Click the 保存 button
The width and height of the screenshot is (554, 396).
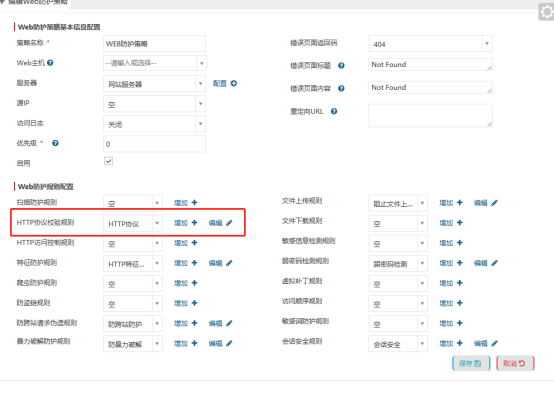(x=471, y=363)
